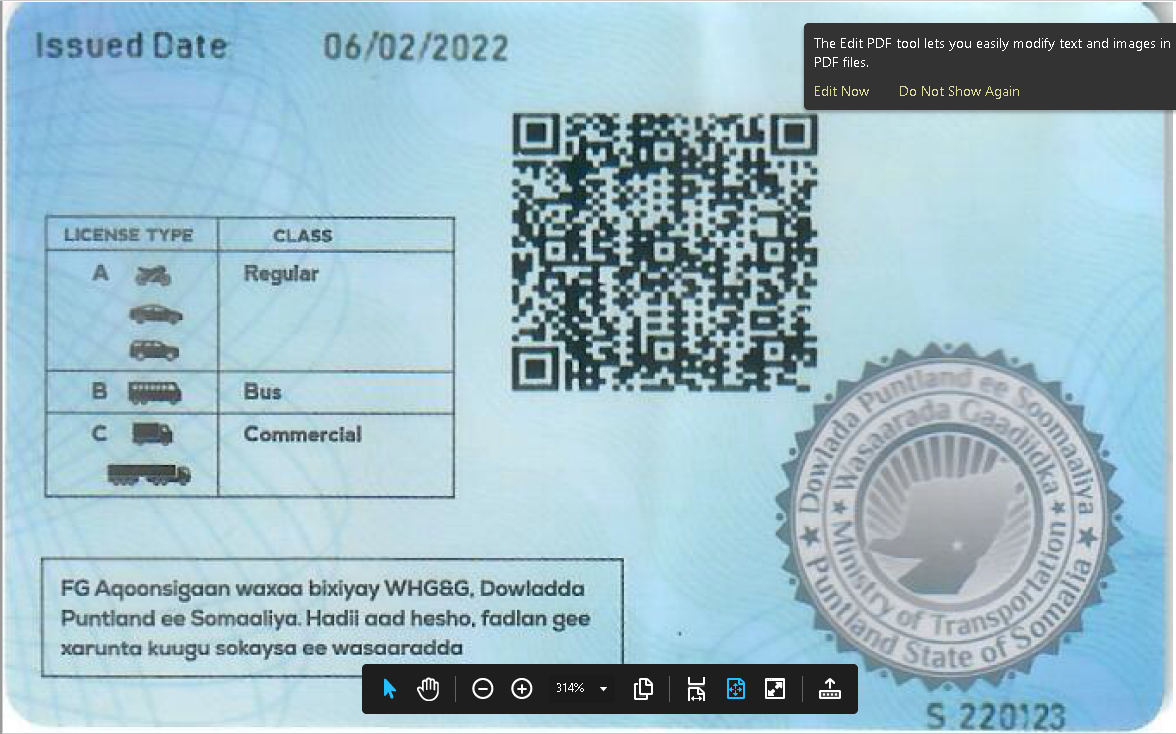
Task: Click the CLASS column header
Action: click(302, 235)
